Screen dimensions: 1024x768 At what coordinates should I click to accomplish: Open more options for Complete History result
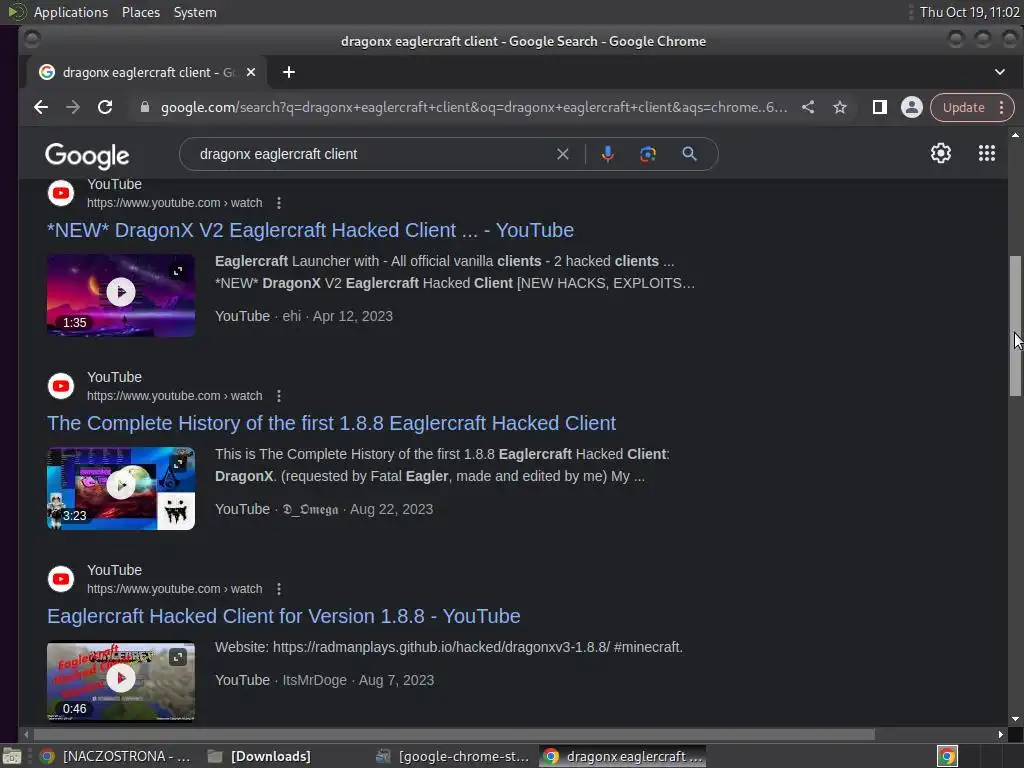(279, 396)
